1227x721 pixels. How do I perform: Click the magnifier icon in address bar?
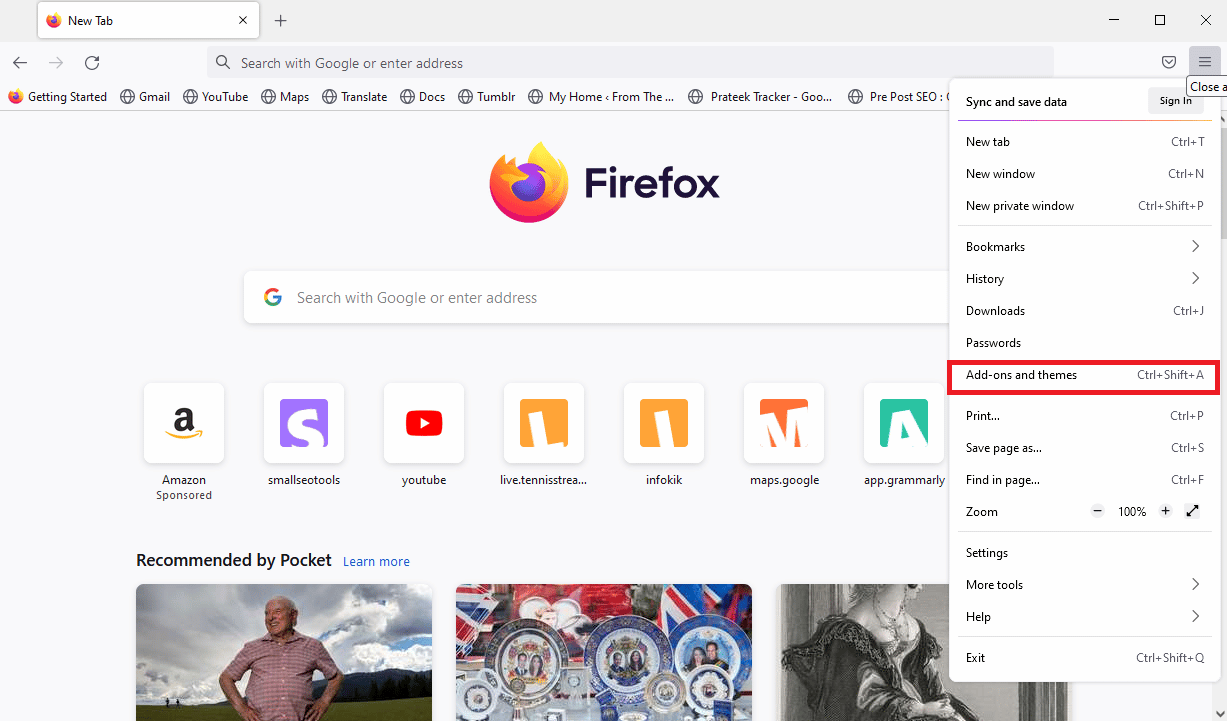tap(224, 62)
